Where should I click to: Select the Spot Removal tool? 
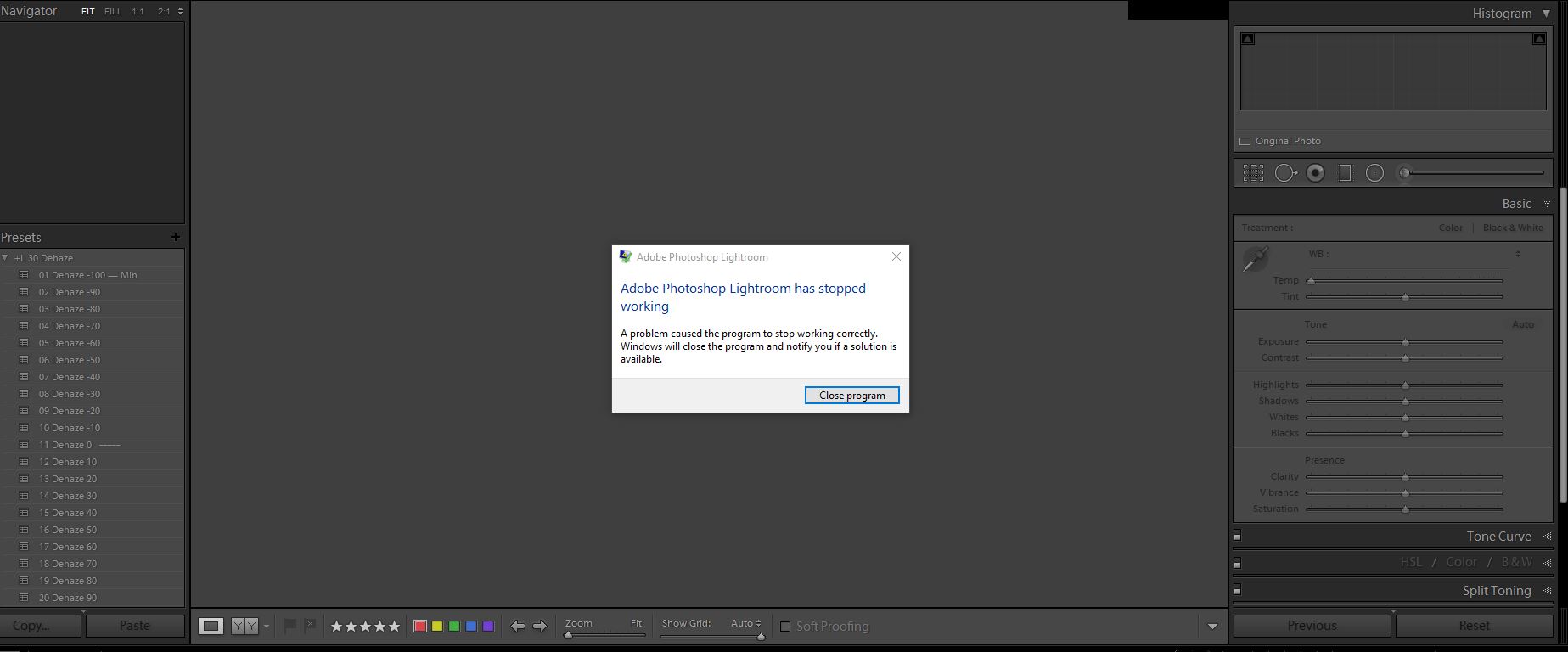point(1285,173)
